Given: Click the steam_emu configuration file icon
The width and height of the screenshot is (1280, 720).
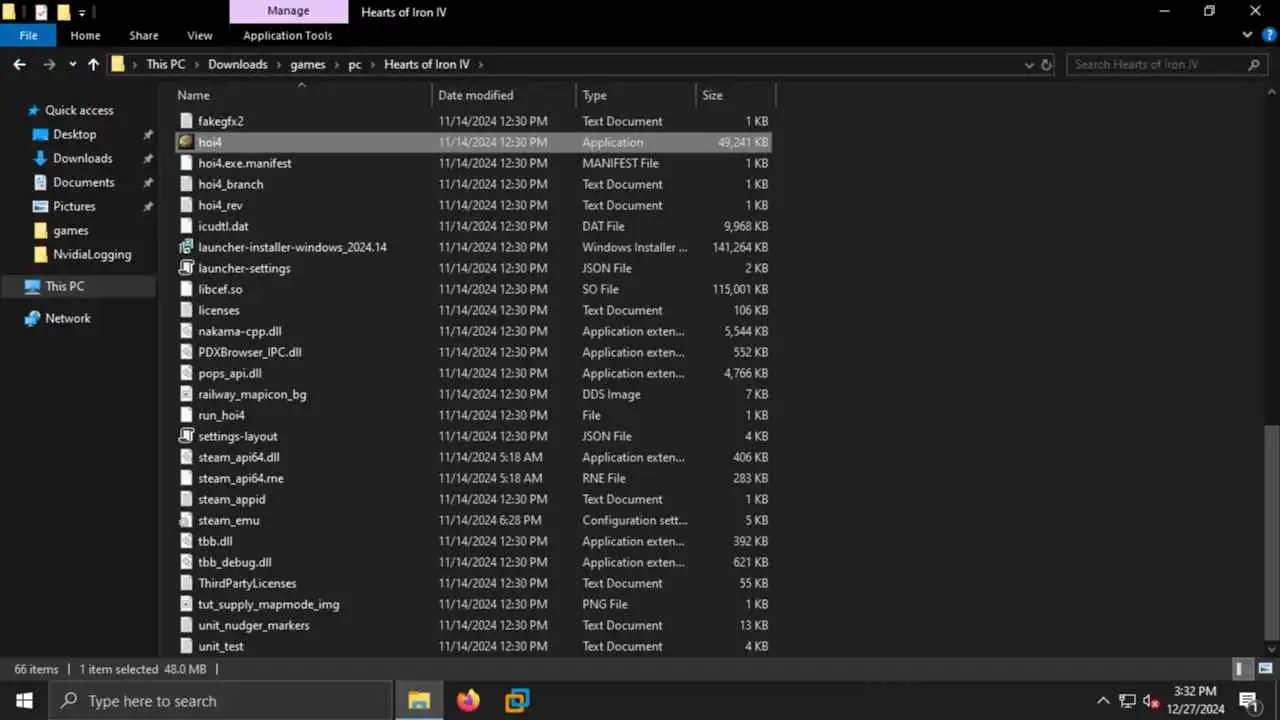Looking at the screenshot, I should click(x=186, y=520).
